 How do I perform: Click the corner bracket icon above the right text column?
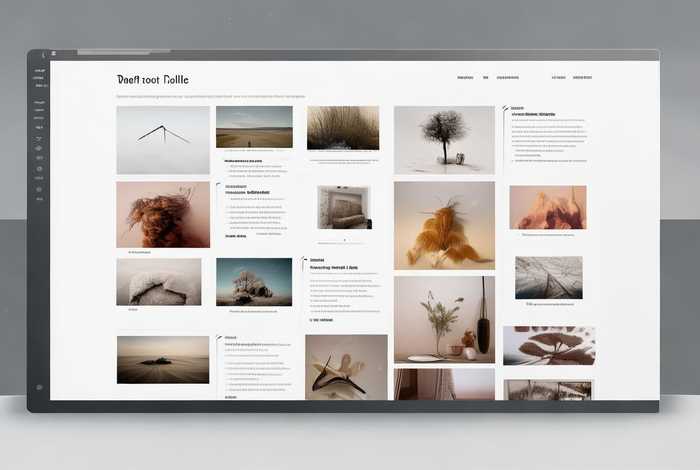(505, 108)
